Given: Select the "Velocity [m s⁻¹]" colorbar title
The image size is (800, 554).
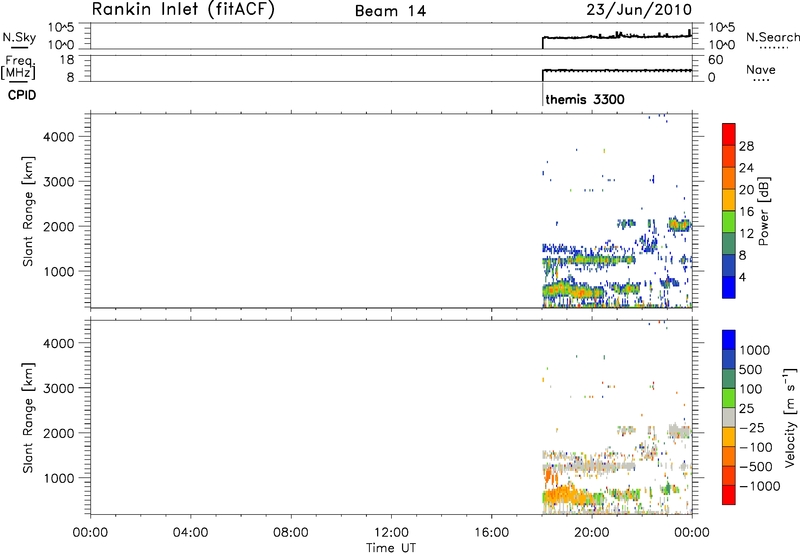Looking at the screenshot, I should pyautogui.click(x=790, y=417).
